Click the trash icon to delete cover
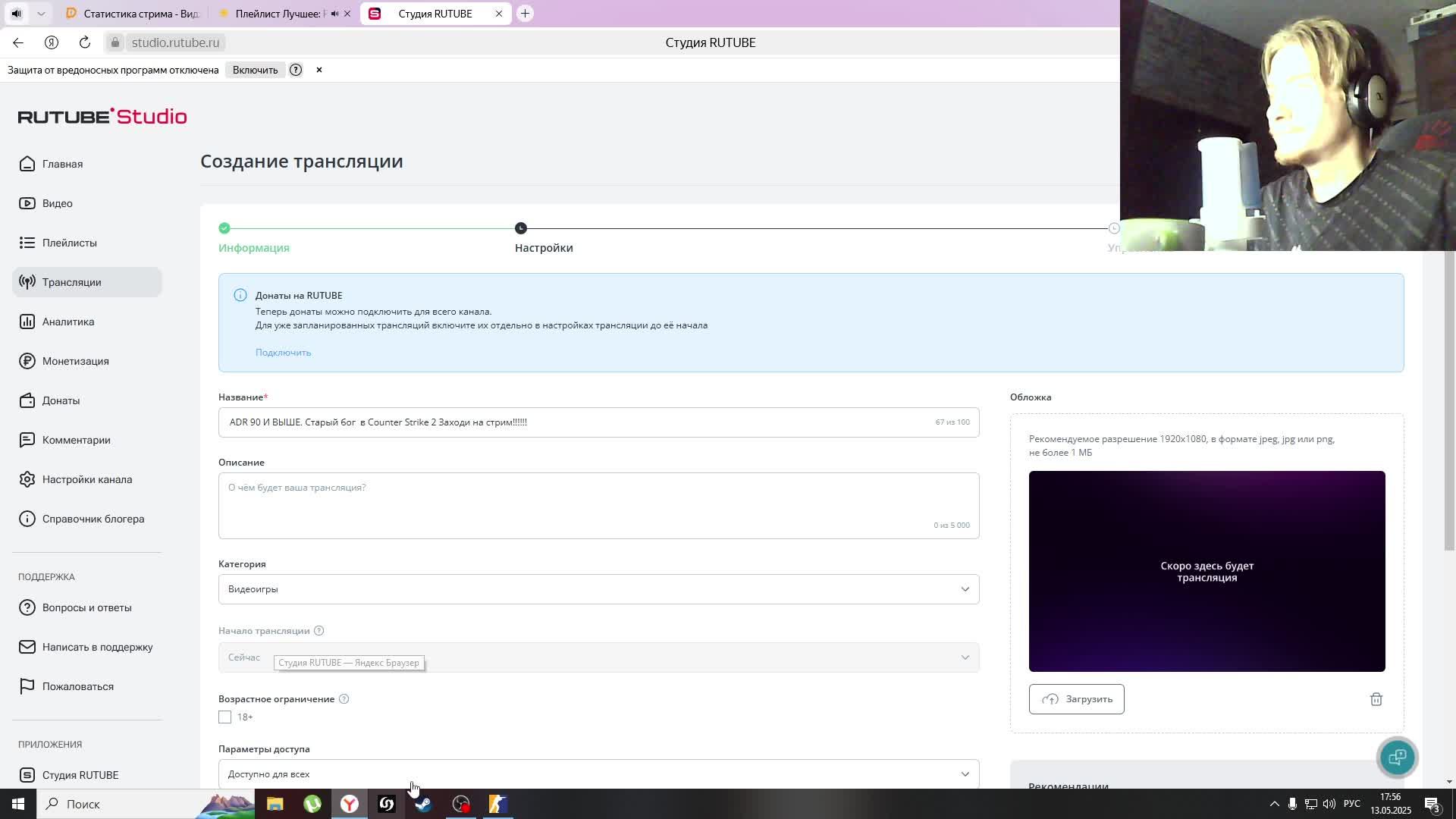Screen dimensions: 1456x819 coord(1376,699)
